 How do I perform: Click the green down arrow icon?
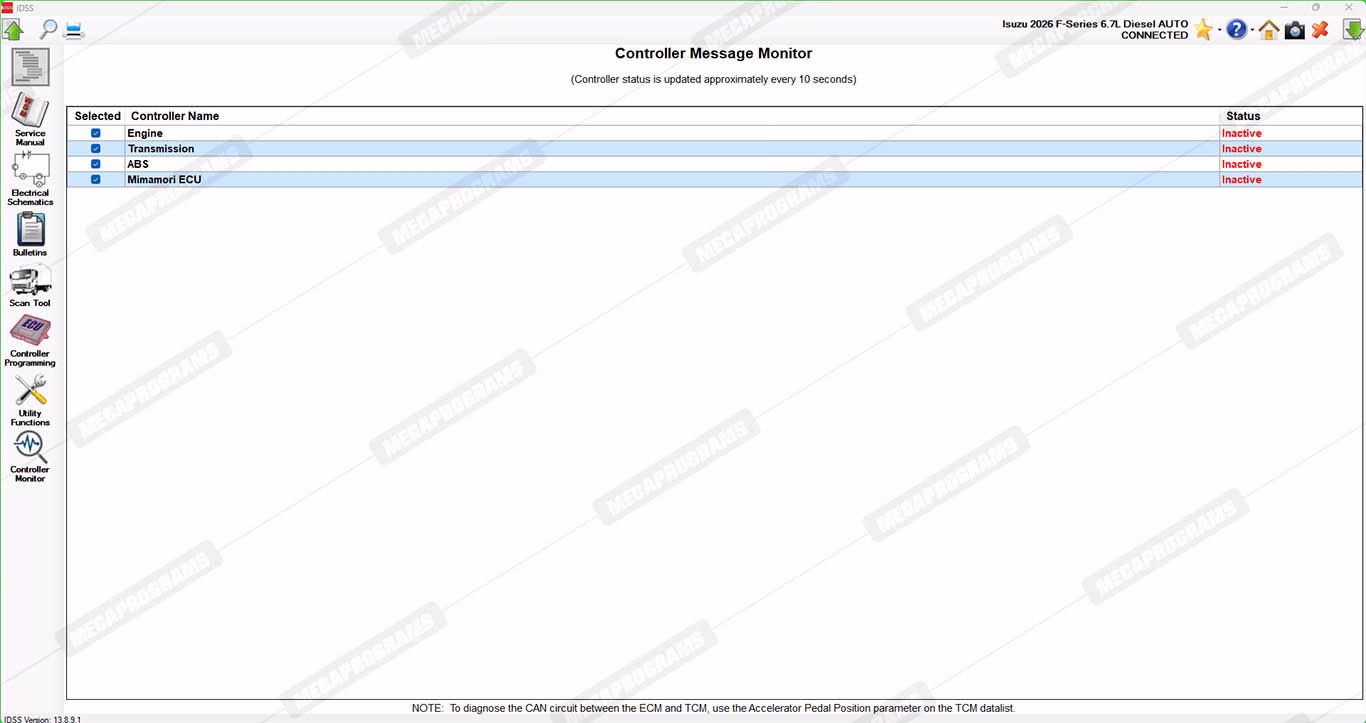tap(1353, 30)
